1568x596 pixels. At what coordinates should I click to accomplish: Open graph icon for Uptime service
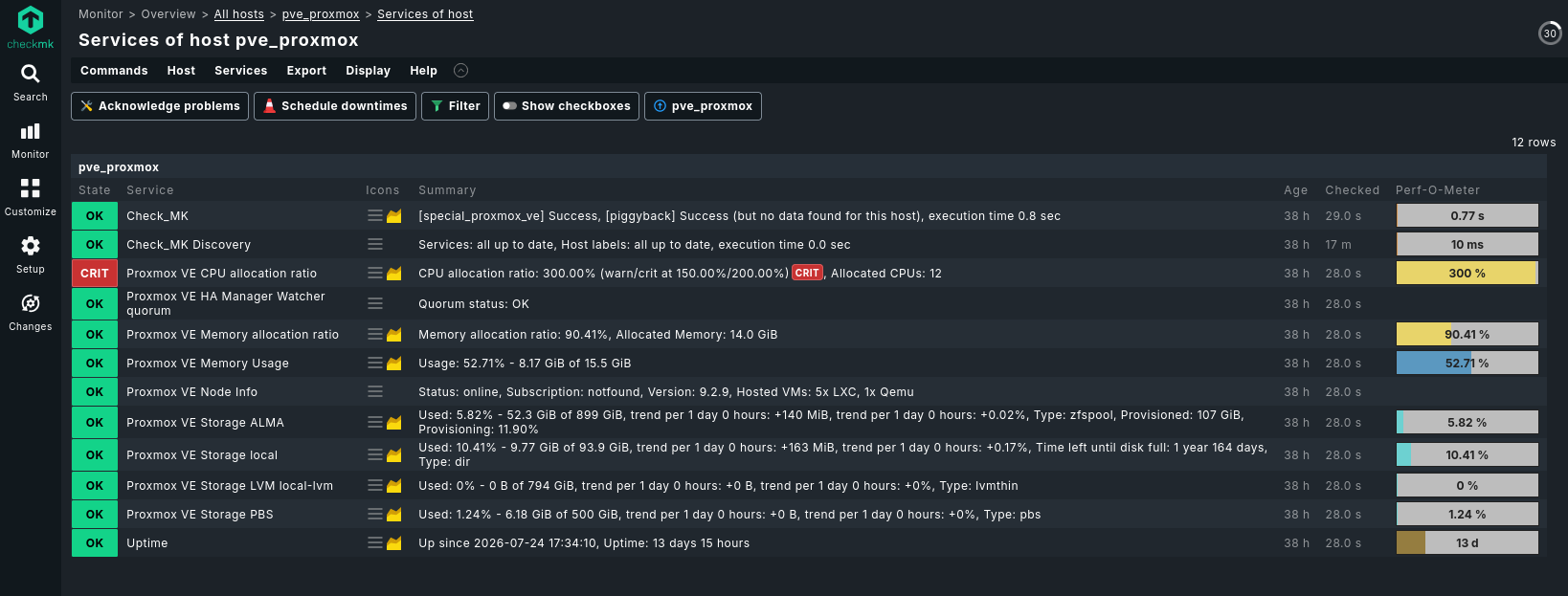point(394,543)
